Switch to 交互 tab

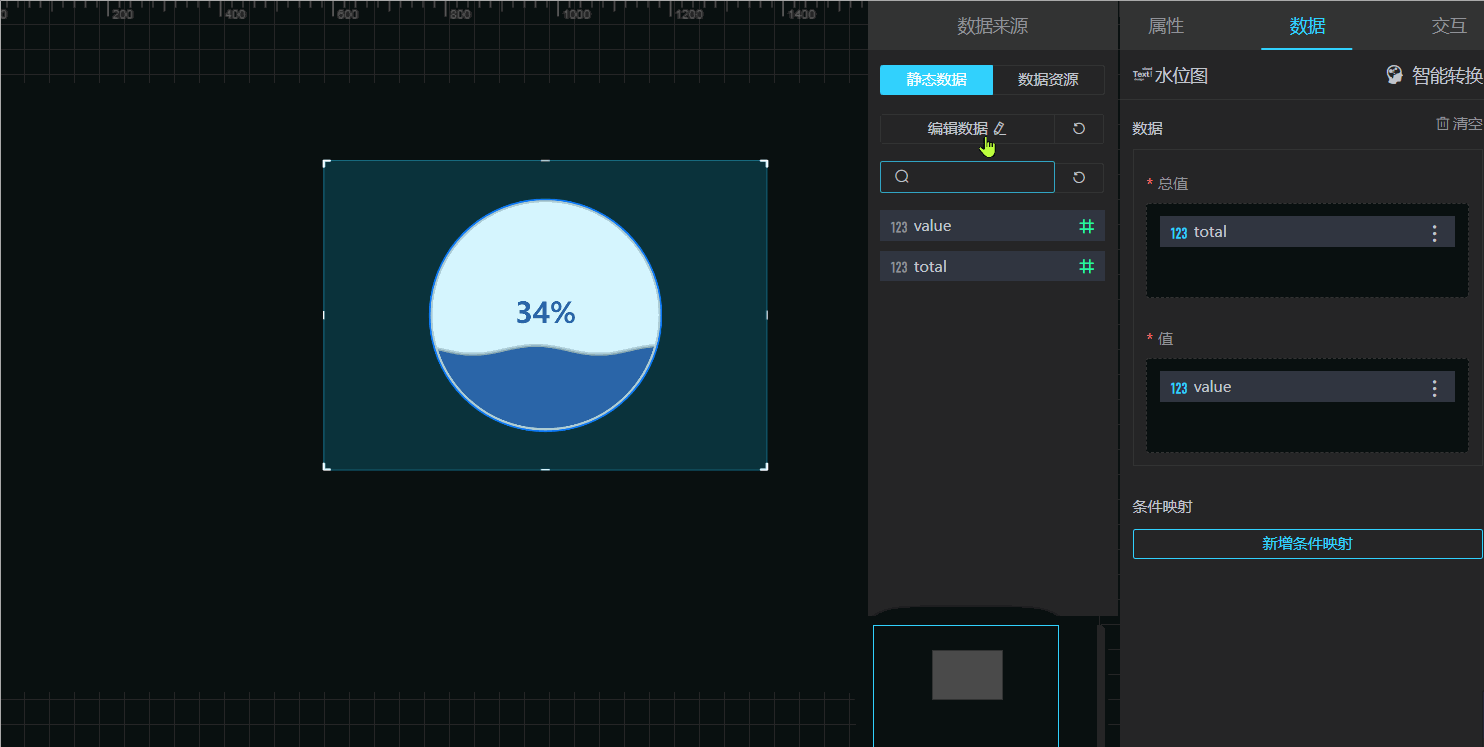(x=1449, y=26)
